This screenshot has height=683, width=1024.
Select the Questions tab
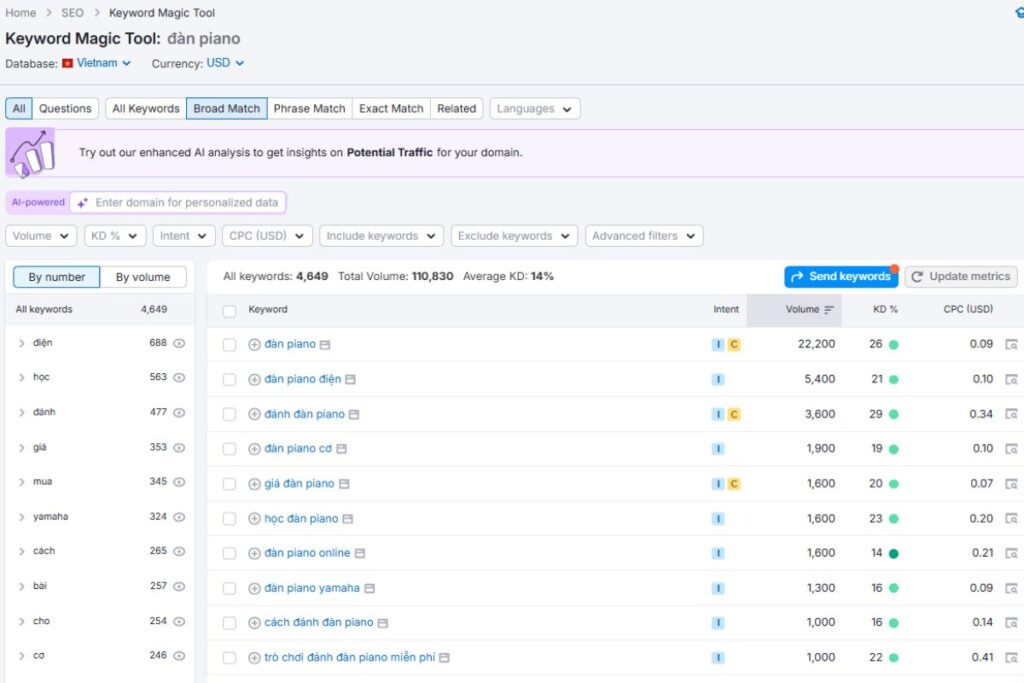coord(65,108)
